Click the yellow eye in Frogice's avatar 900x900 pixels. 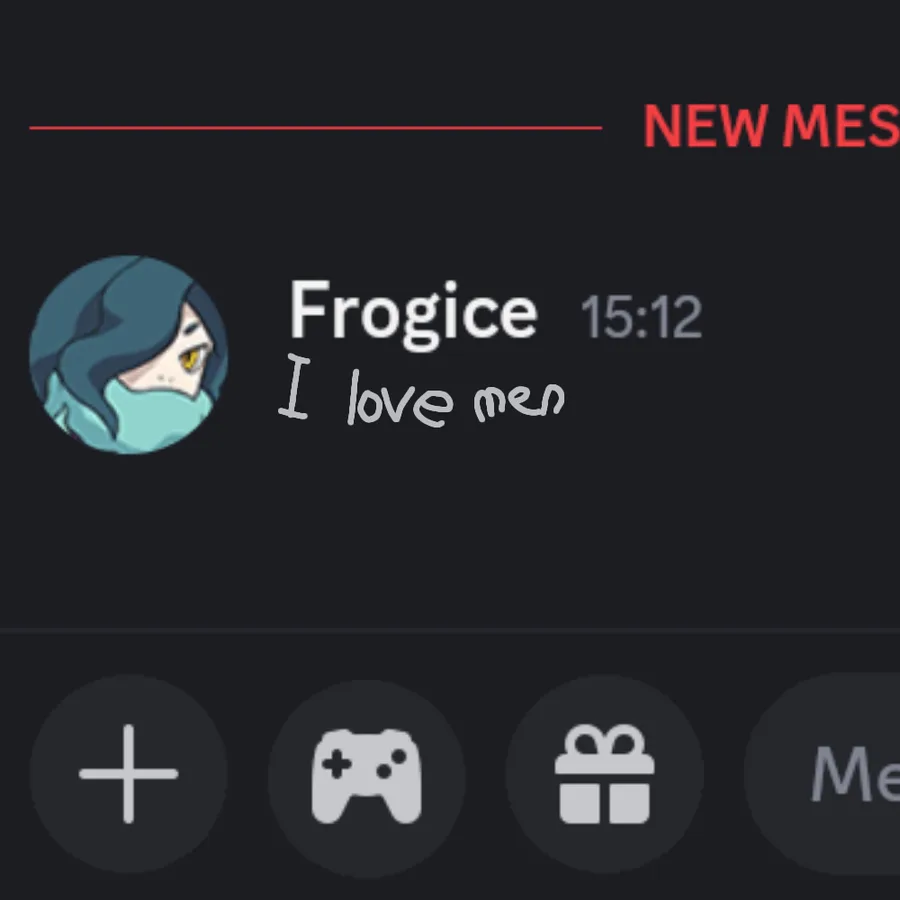[189, 360]
